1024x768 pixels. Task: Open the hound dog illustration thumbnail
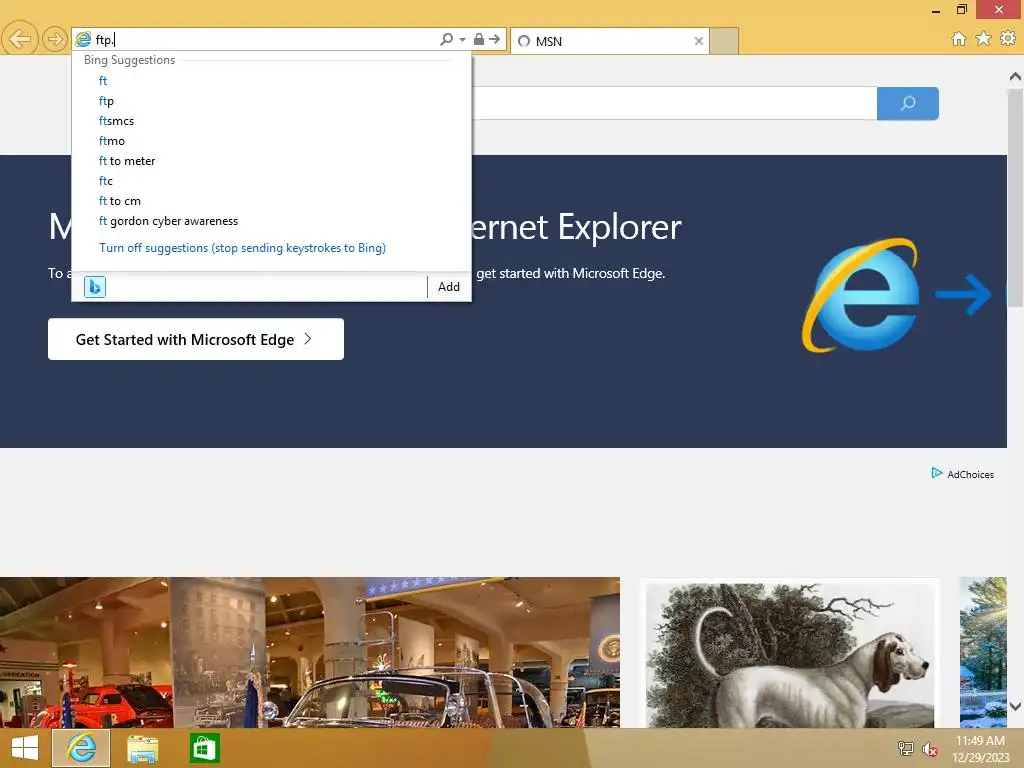[x=790, y=653]
